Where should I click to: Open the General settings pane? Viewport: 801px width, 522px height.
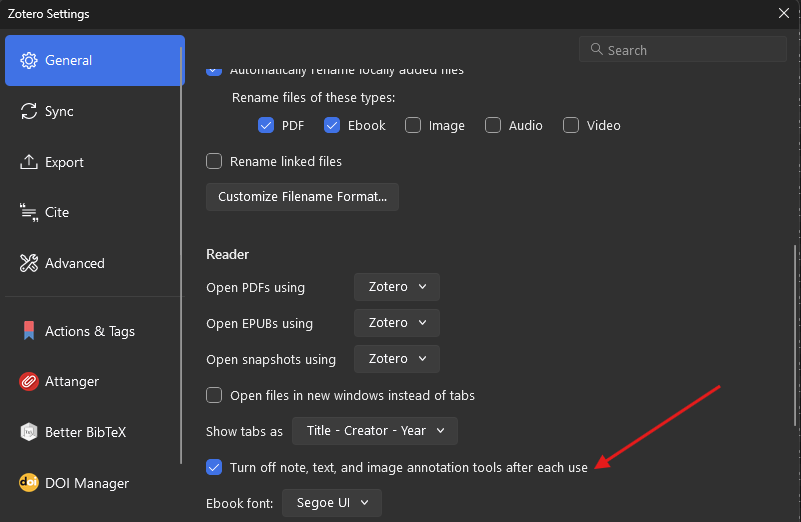(95, 60)
